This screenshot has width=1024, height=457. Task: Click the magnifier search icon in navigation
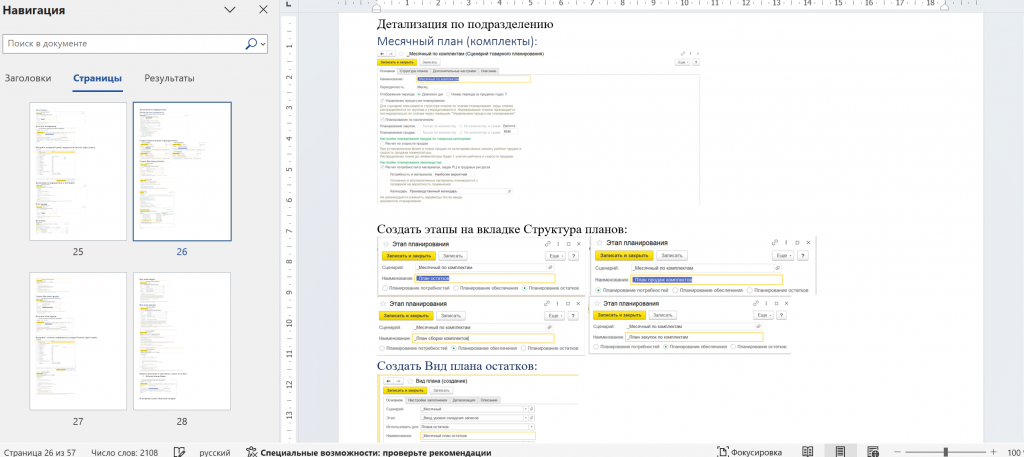(251, 44)
